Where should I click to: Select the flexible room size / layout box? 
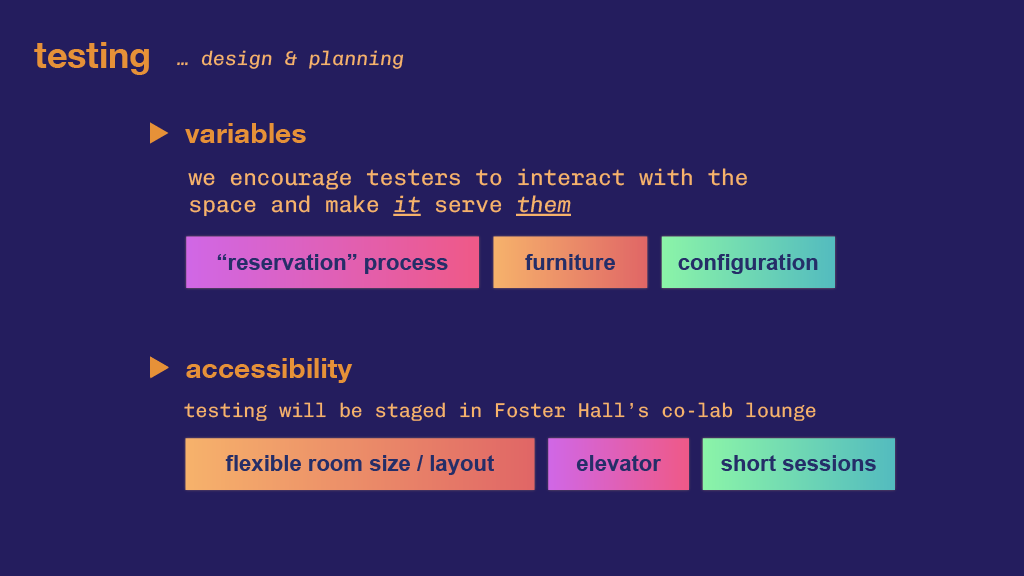[x=360, y=464]
